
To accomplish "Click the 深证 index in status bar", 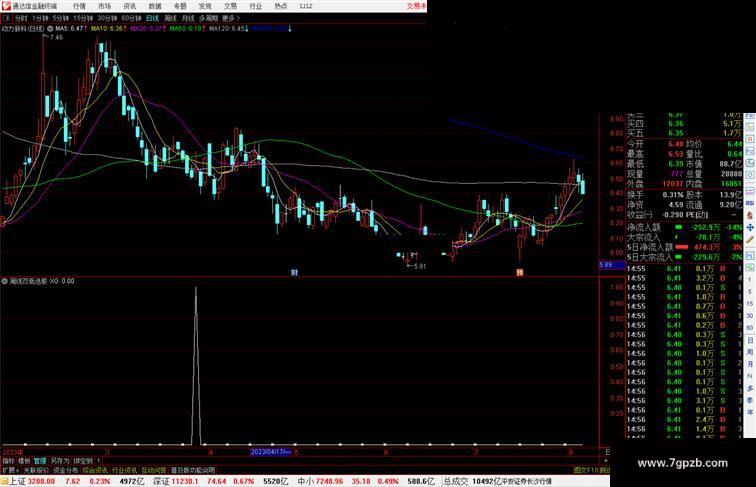I will click(x=161, y=481).
